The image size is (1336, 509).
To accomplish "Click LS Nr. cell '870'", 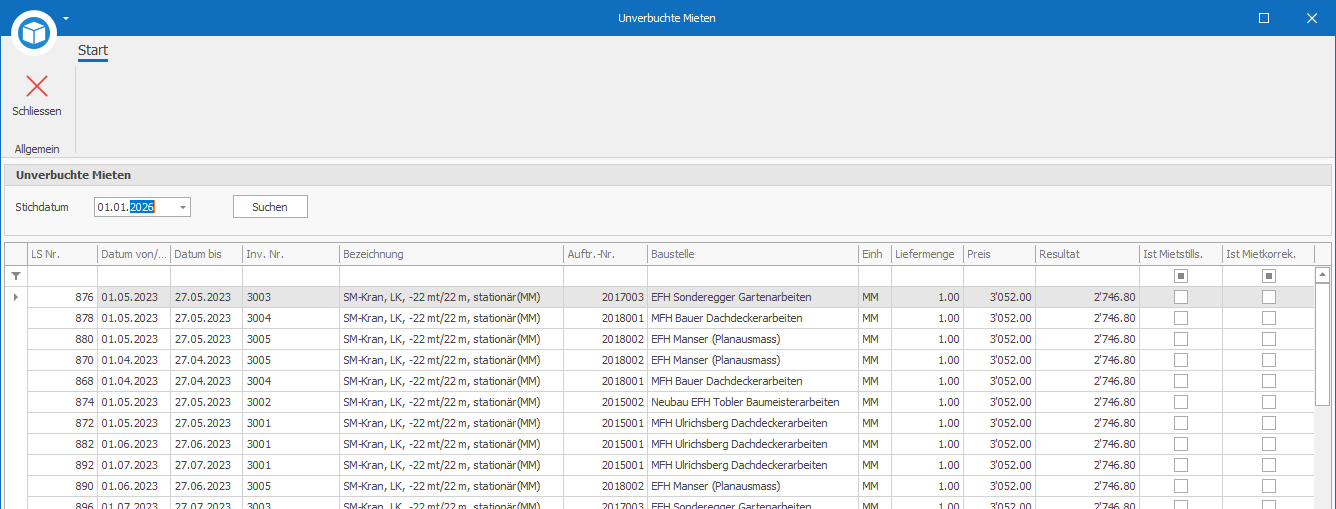I will pos(62,360).
